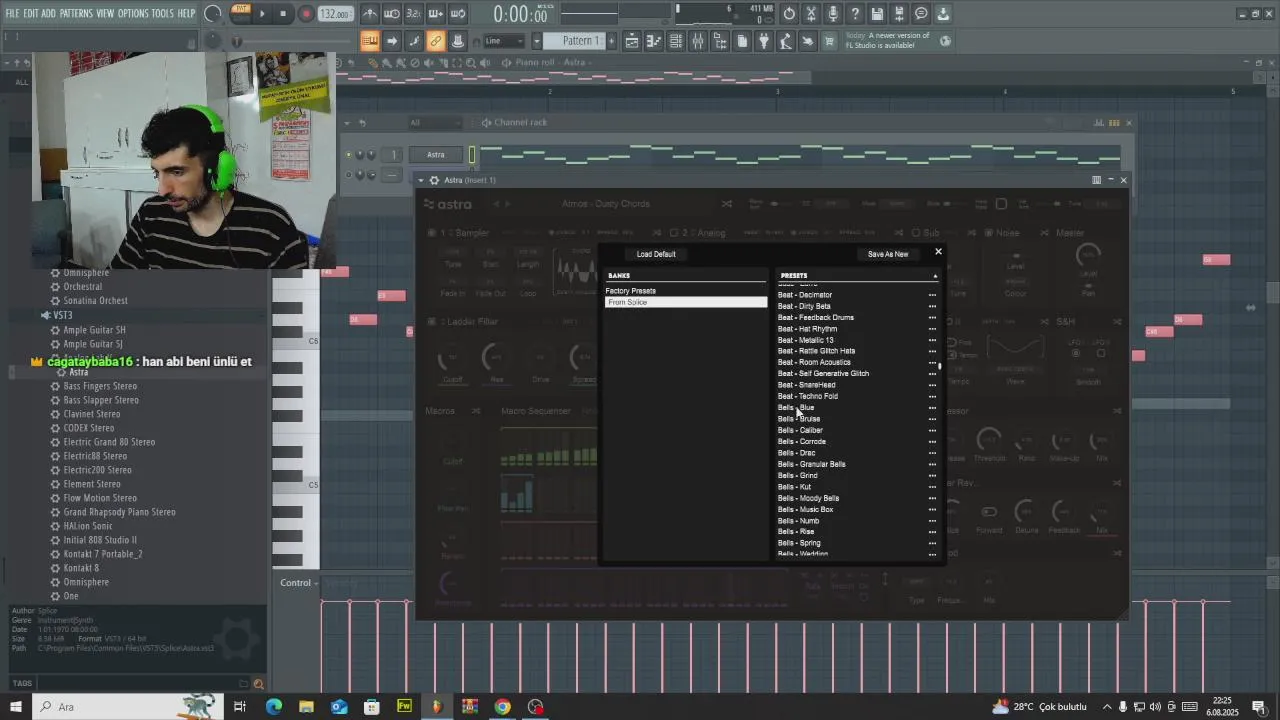Open the Line snap dropdown
The height and width of the screenshot is (720, 1280).
coord(504,41)
